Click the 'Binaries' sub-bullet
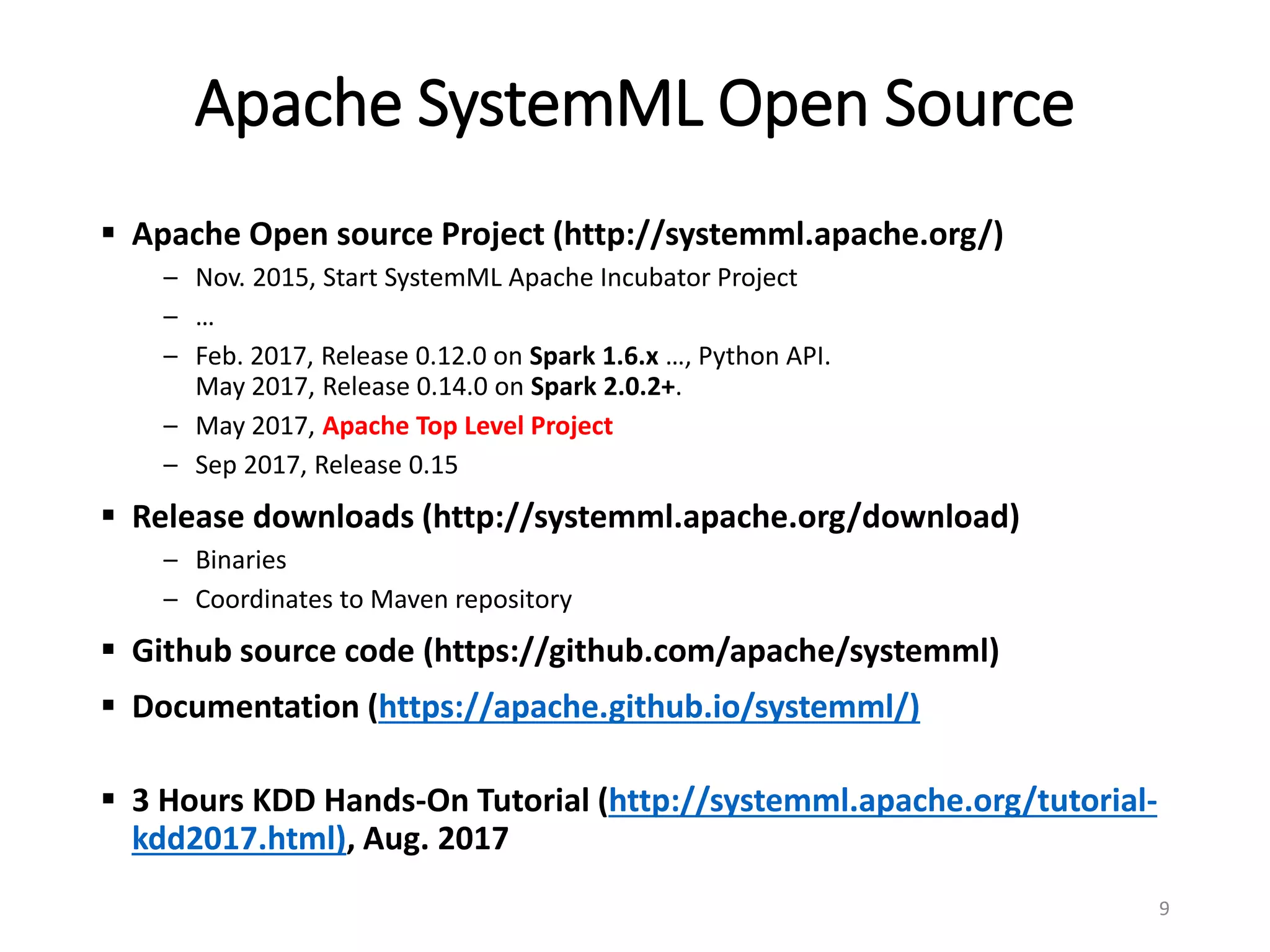The width and height of the screenshot is (1270, 952). (x=241, y=560)
